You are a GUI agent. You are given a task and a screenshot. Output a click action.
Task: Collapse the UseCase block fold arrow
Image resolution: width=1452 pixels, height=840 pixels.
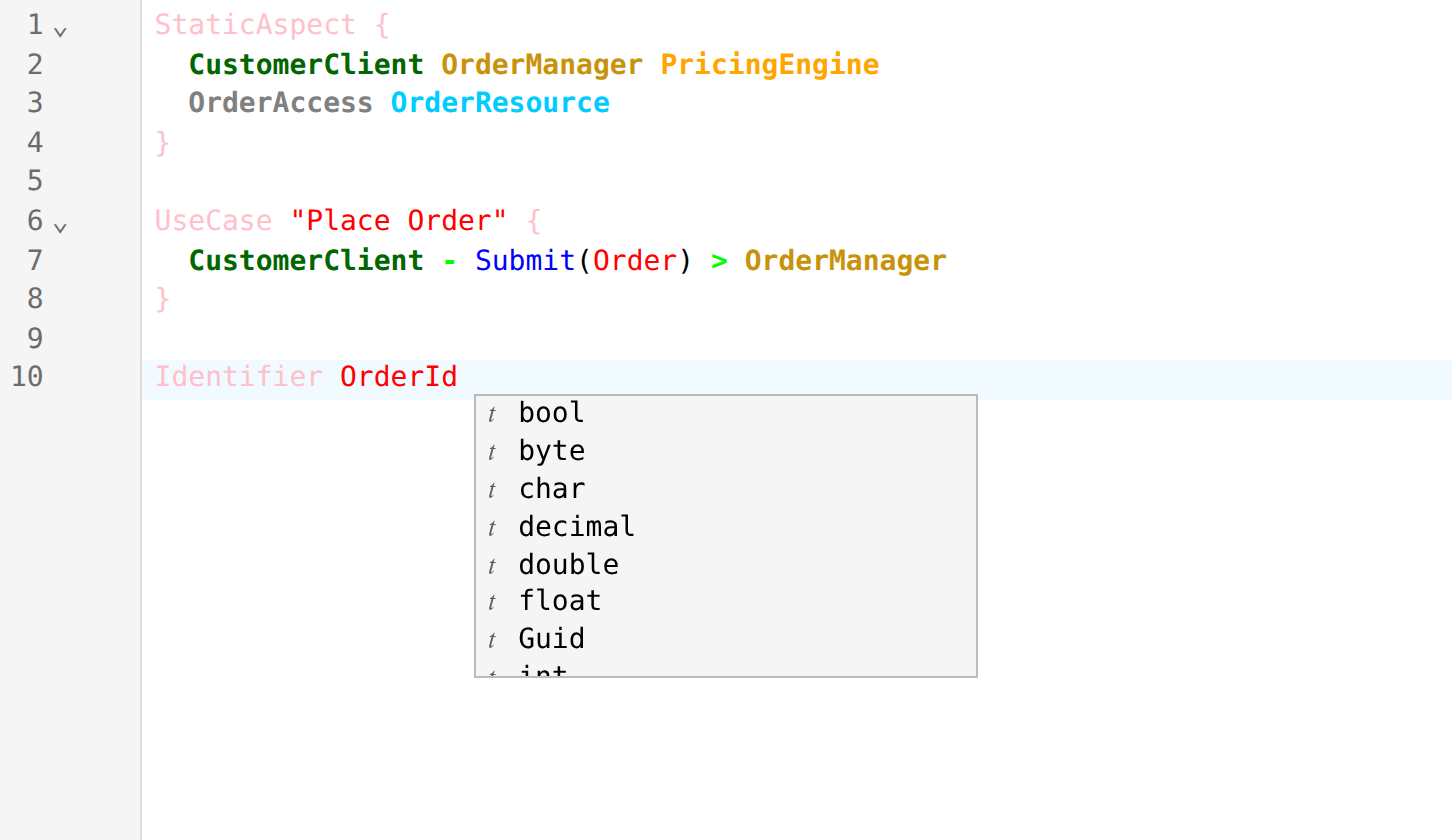click(x=60, y=227)
